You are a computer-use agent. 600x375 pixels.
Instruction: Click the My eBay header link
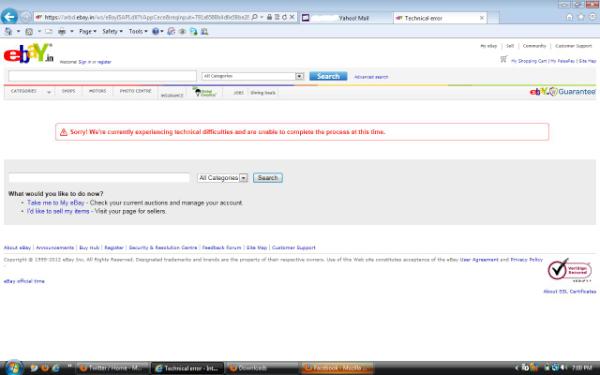point(489,46)
